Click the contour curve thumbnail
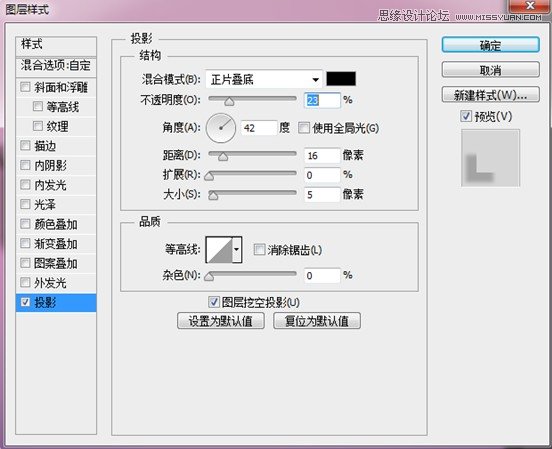552x449 pixels. point(219,250)
